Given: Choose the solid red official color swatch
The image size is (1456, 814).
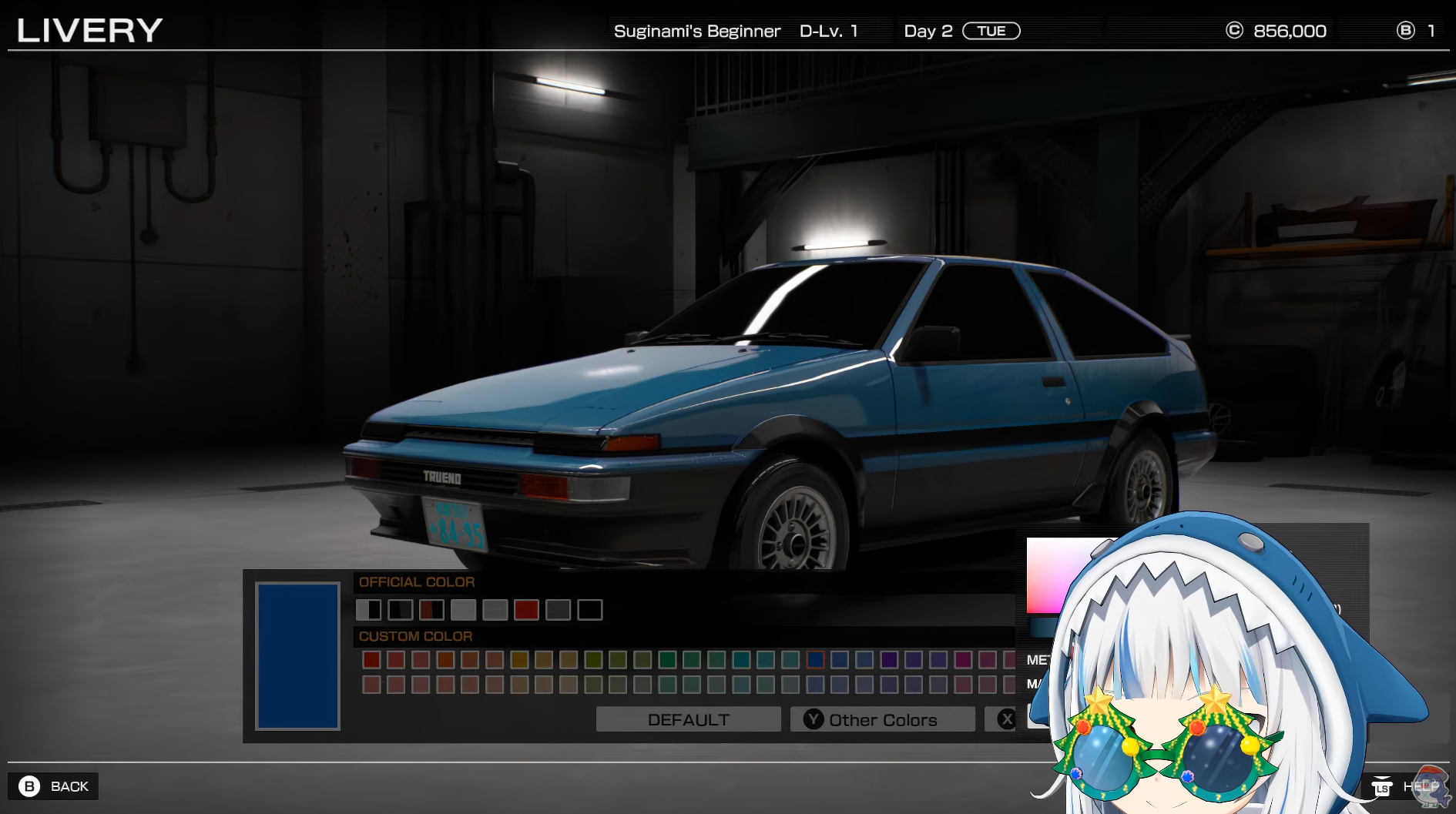Looking at the screenshot, I should 526,610.
